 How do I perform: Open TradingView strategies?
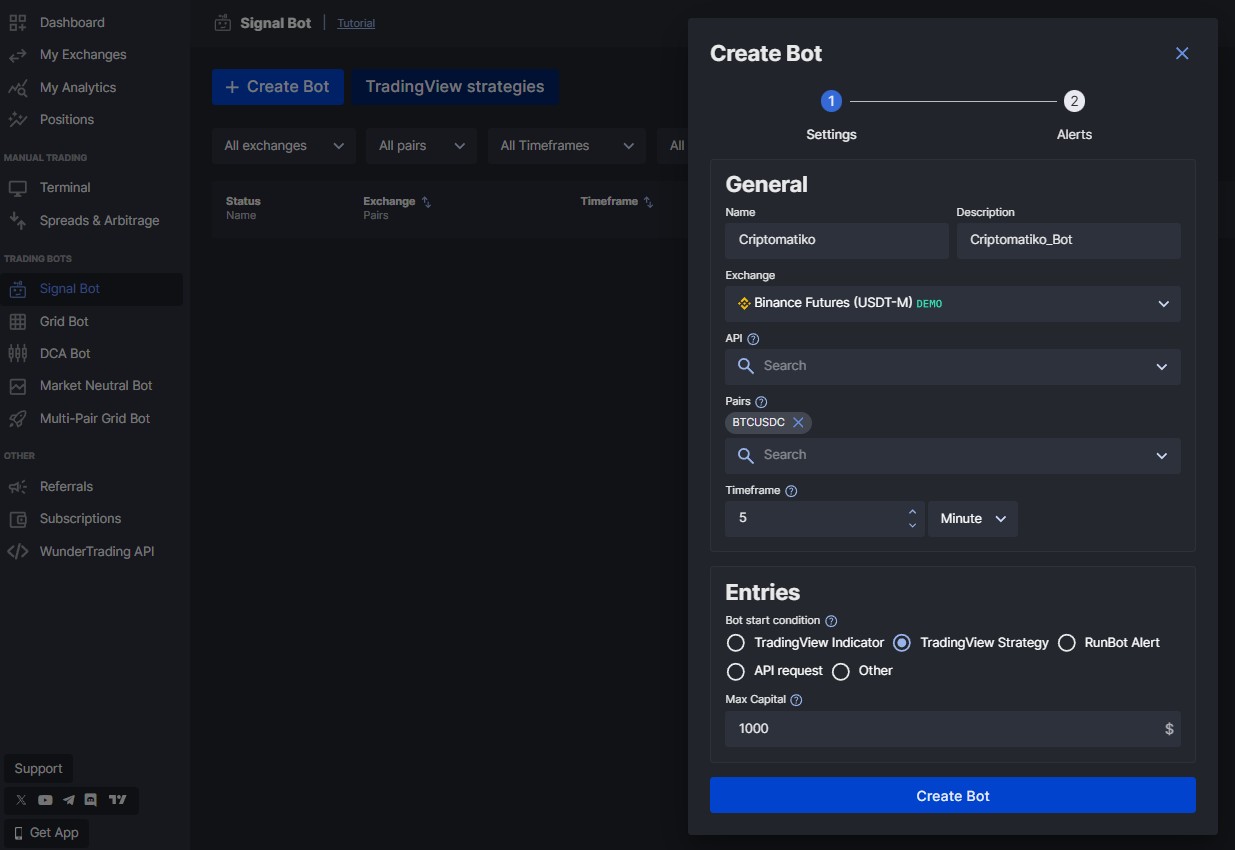(455, 87)
